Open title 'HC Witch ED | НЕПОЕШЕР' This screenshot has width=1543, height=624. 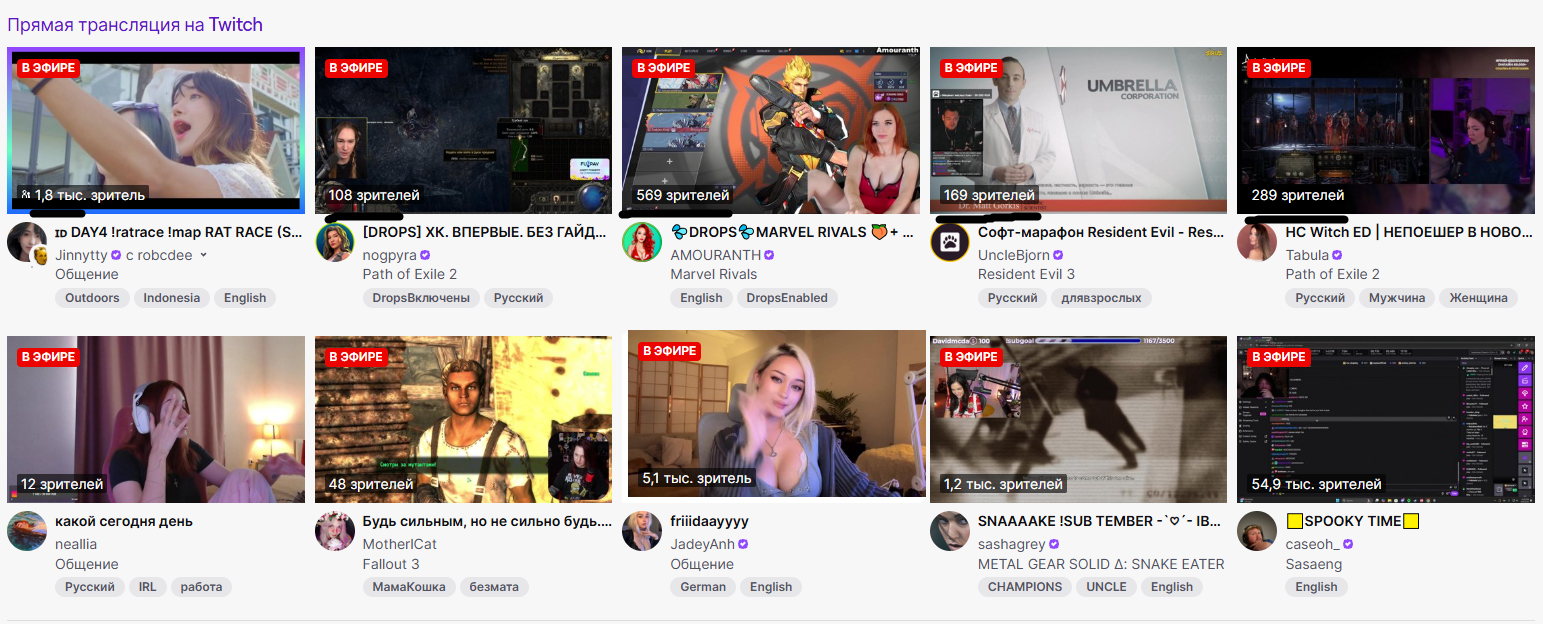pos(1409,232)
